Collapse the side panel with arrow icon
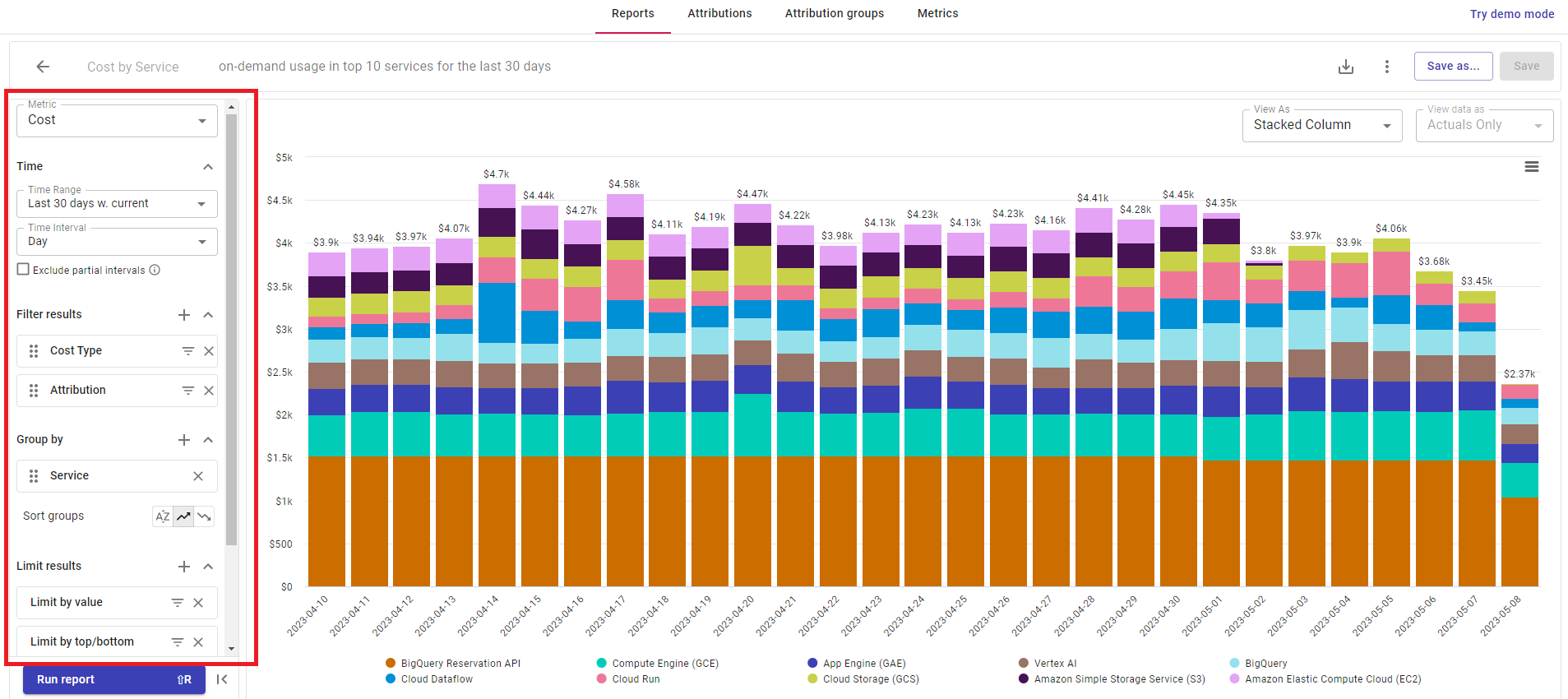 (x=222, y=679)
